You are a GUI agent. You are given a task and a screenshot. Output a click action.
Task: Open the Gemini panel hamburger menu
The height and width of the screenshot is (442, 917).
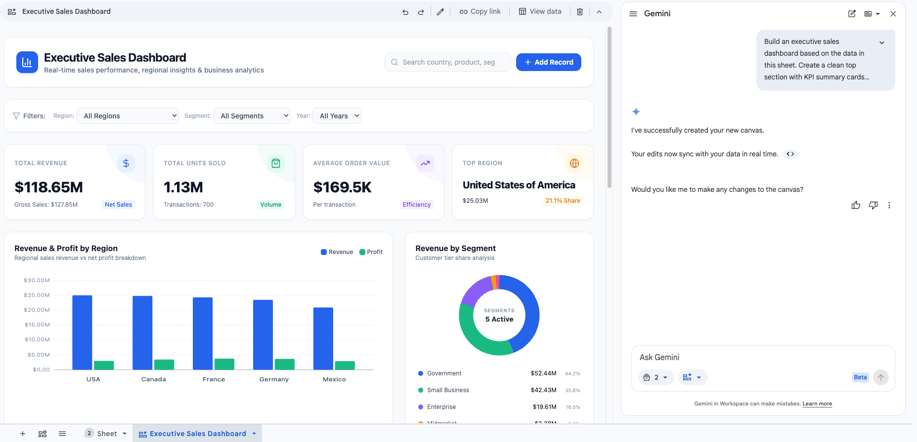click(x=633, y=13)
